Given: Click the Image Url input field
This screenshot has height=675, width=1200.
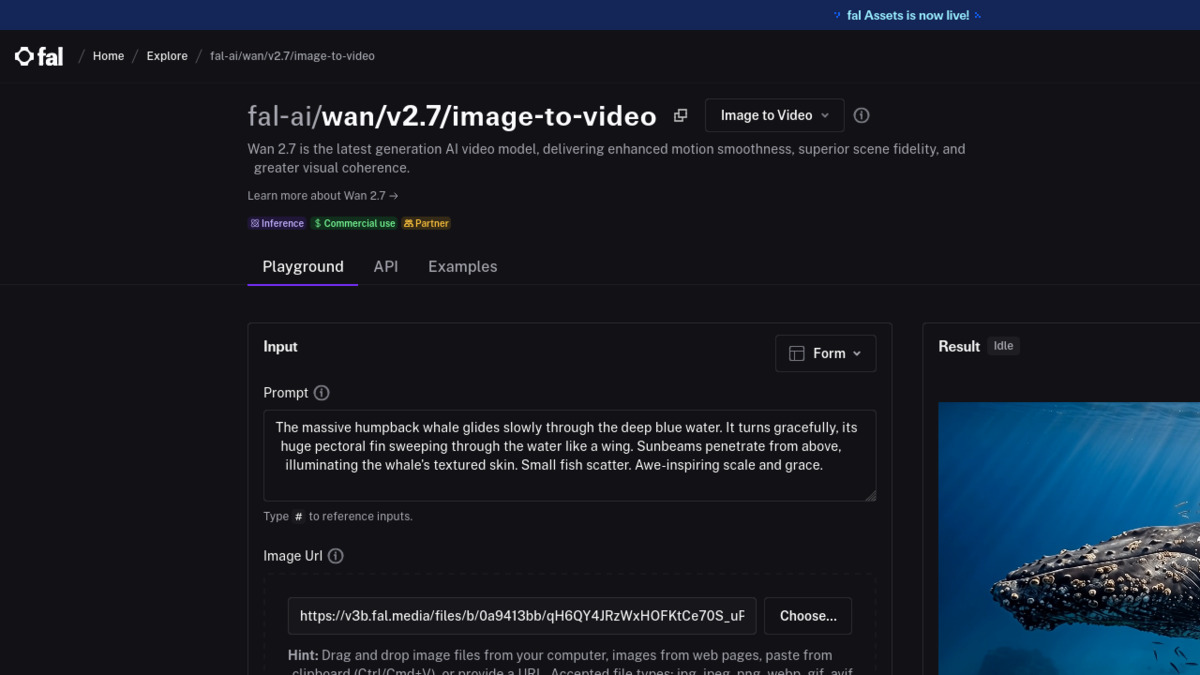Looking at the screenshot, I should tap(522, 616).
